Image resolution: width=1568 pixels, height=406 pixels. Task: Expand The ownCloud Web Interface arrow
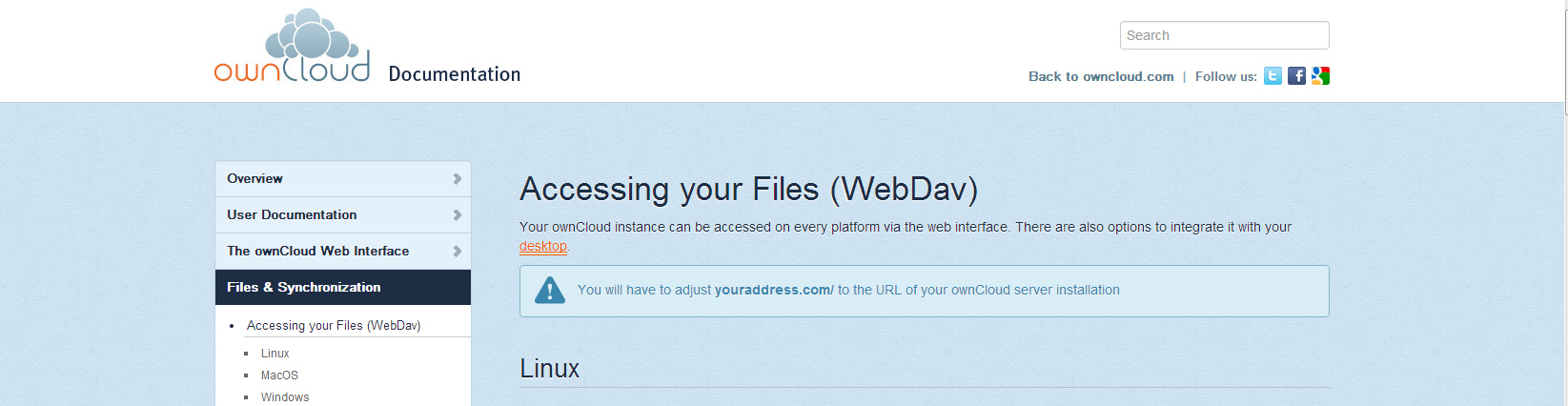pyautogui.click(x=458, y=251)
